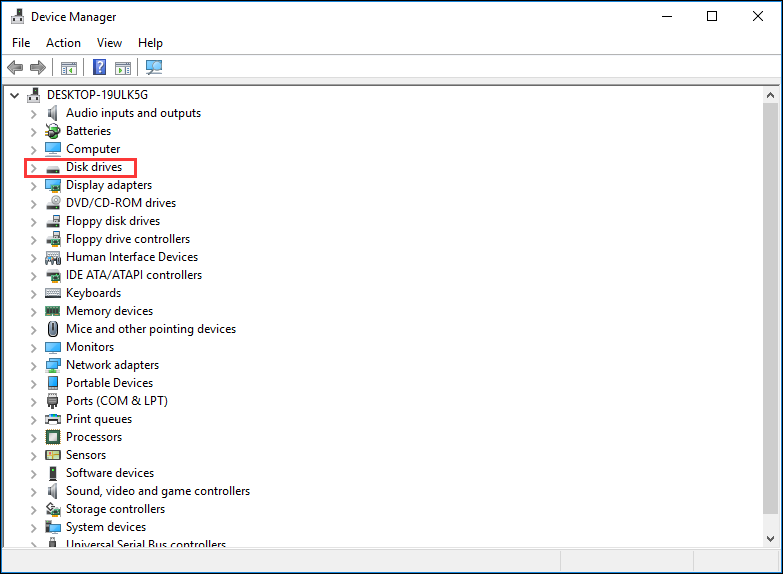The width and height of the screenshot is (783, 574).
Task: Expand the Network adapters category
Action: click(33, 366)
